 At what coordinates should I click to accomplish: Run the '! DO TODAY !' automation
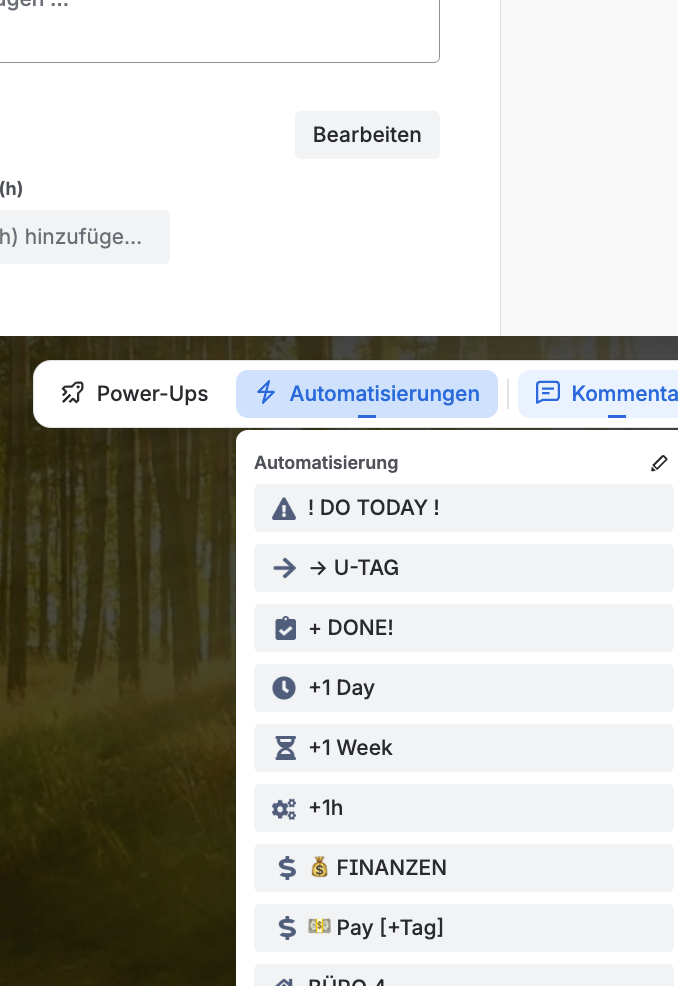coord(464,508)
